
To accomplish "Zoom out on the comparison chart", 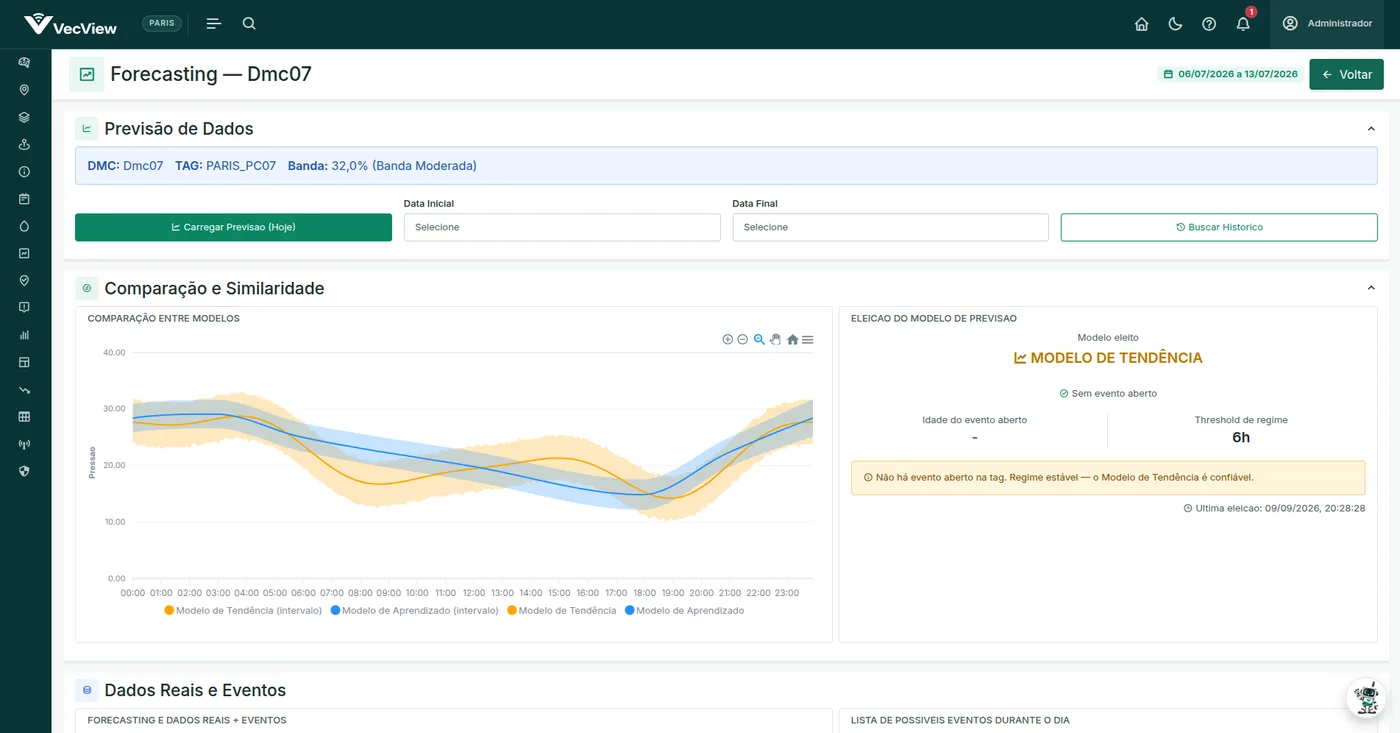I will [x=742, y=340].
